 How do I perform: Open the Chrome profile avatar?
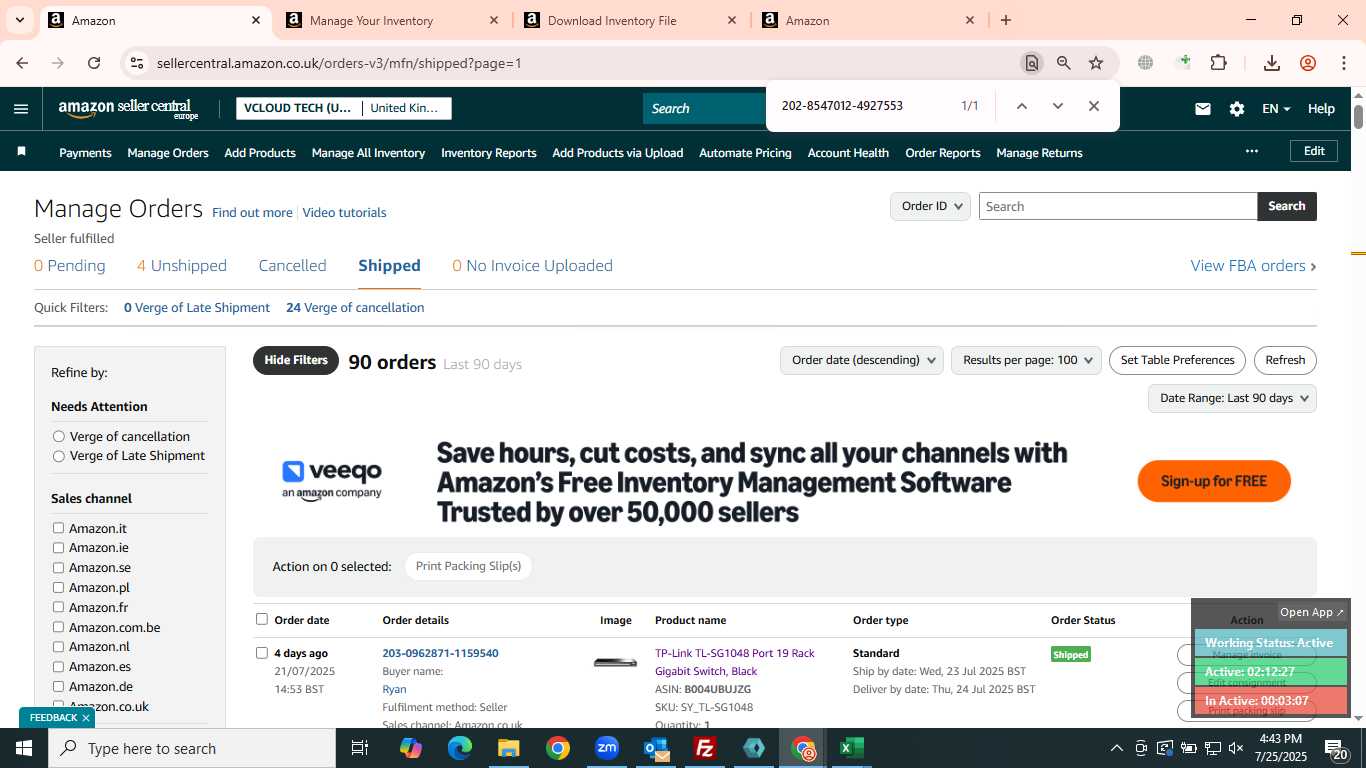tap(1308, 63)
